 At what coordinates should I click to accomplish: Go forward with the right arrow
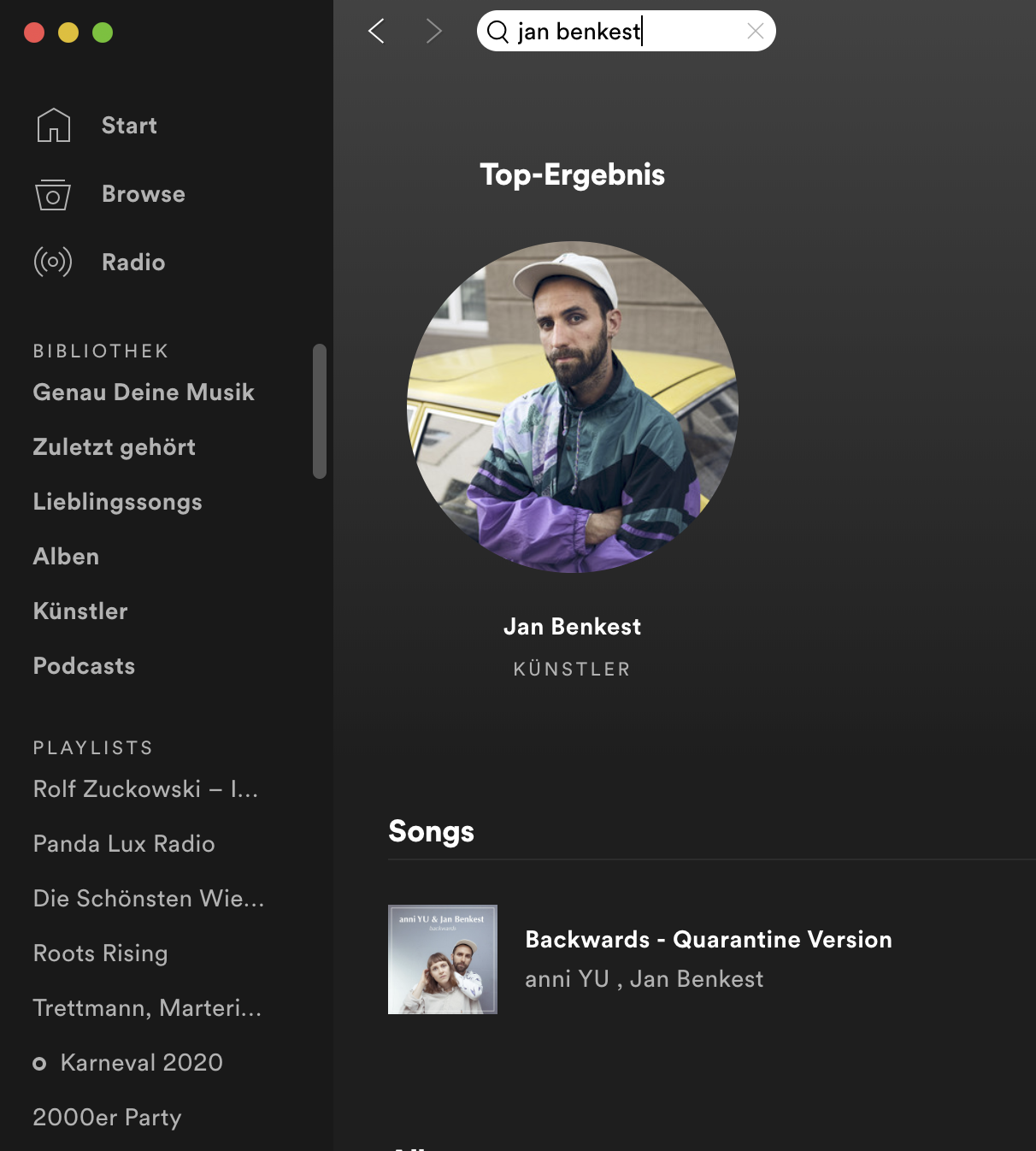433,32
